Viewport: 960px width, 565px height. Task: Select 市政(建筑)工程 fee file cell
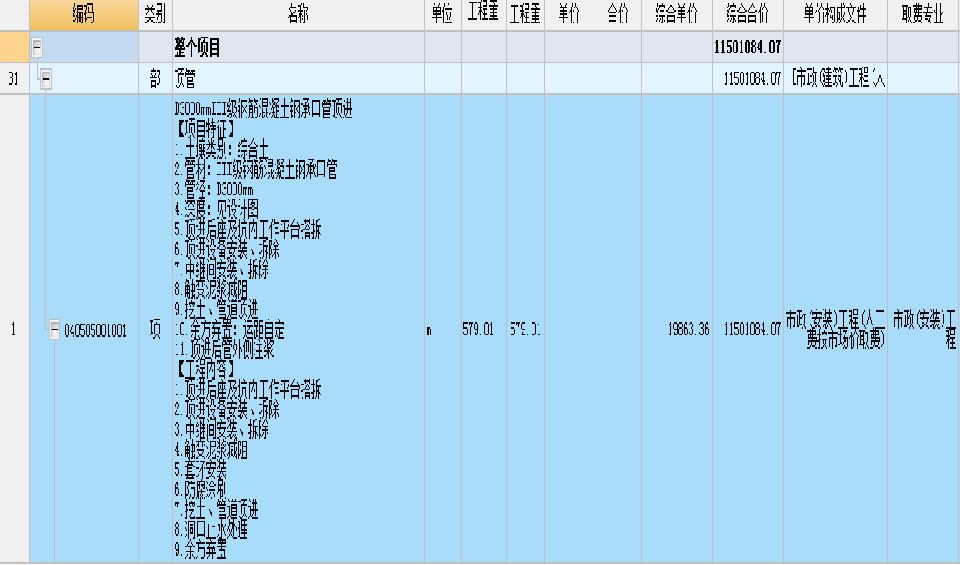pos(835,78)
